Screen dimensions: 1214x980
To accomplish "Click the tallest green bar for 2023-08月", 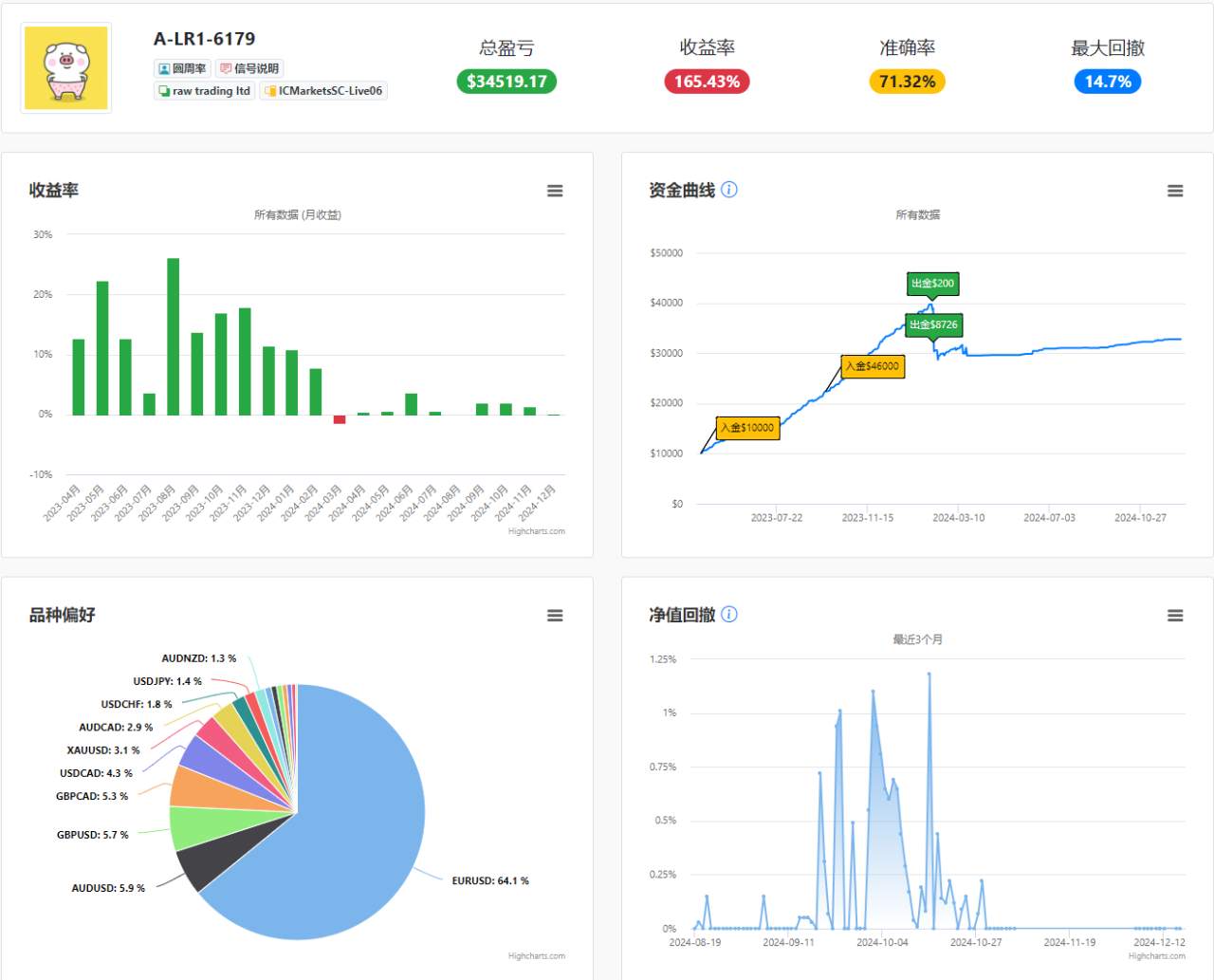I will coord(174,337).
